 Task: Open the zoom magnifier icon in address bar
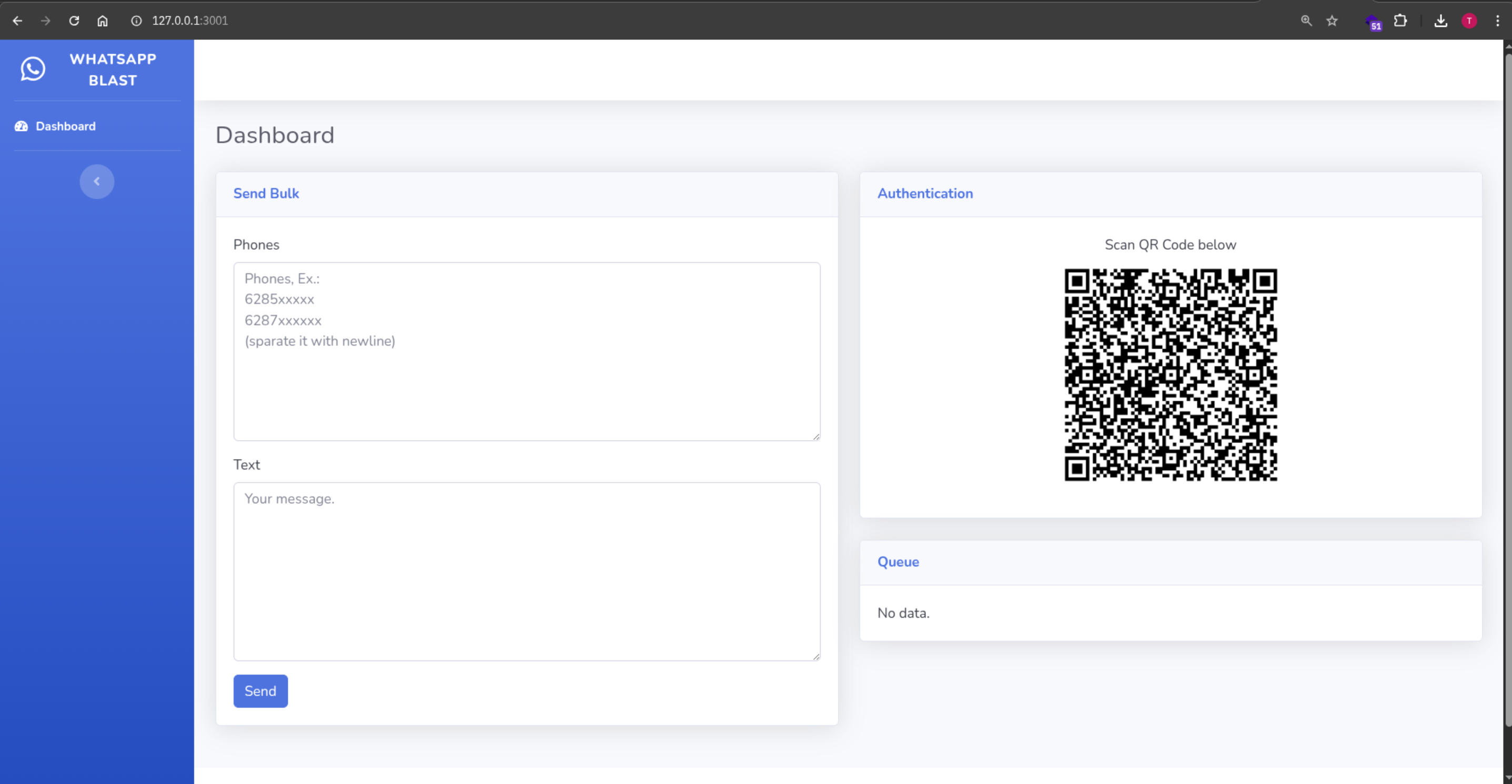point(1306,21)
